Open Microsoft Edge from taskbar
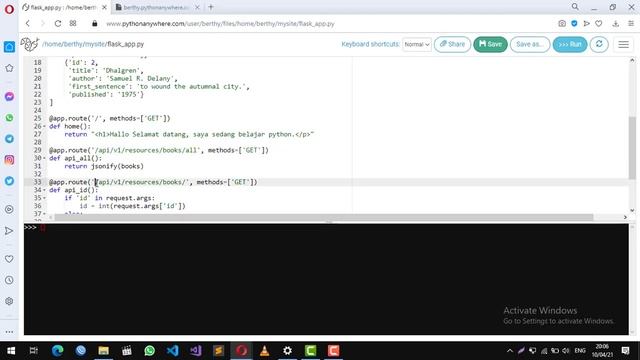Screen dimensions: 640x360 coord(58,351)
